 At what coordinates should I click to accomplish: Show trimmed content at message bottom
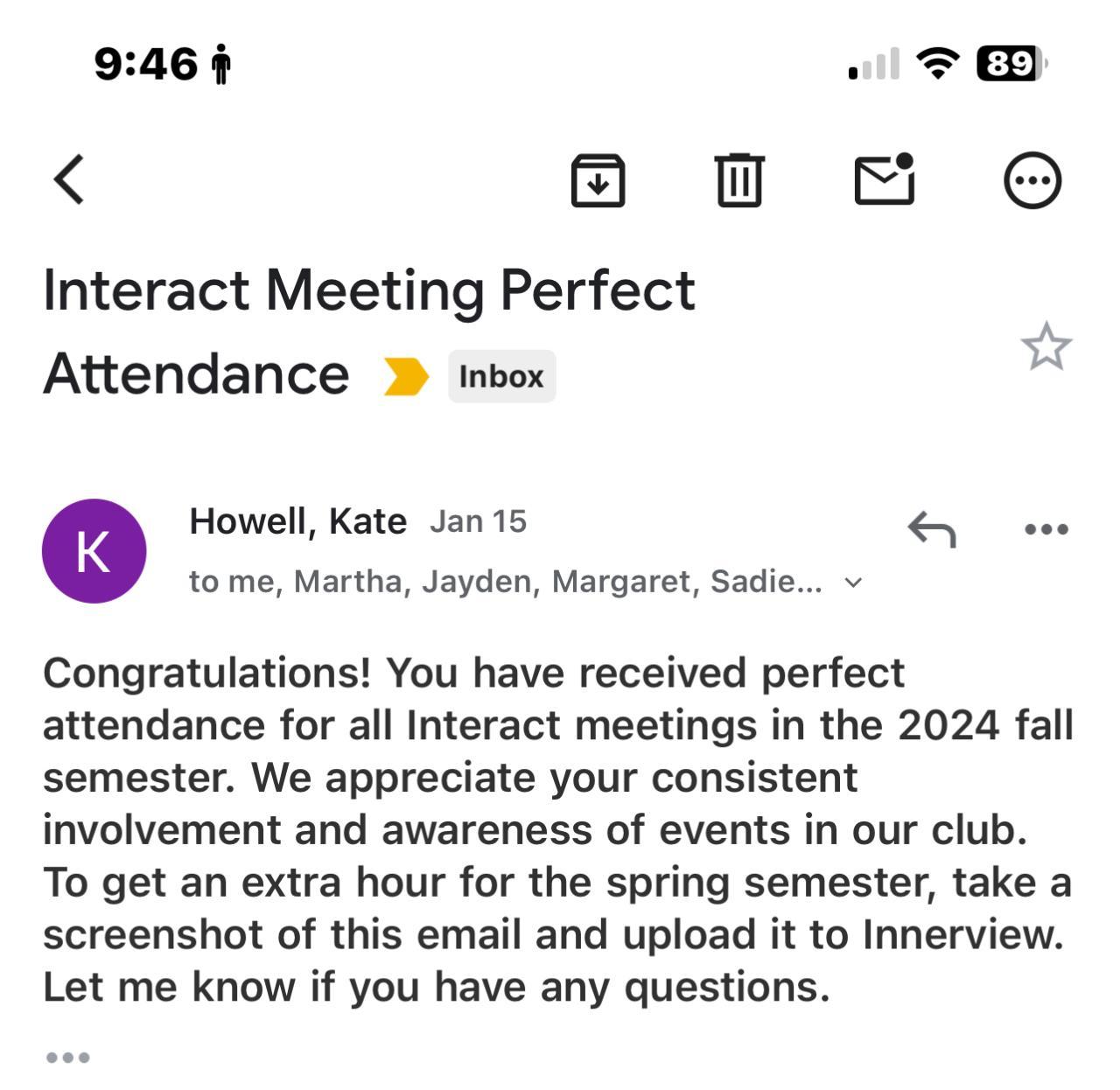(x=67, y=1058)
